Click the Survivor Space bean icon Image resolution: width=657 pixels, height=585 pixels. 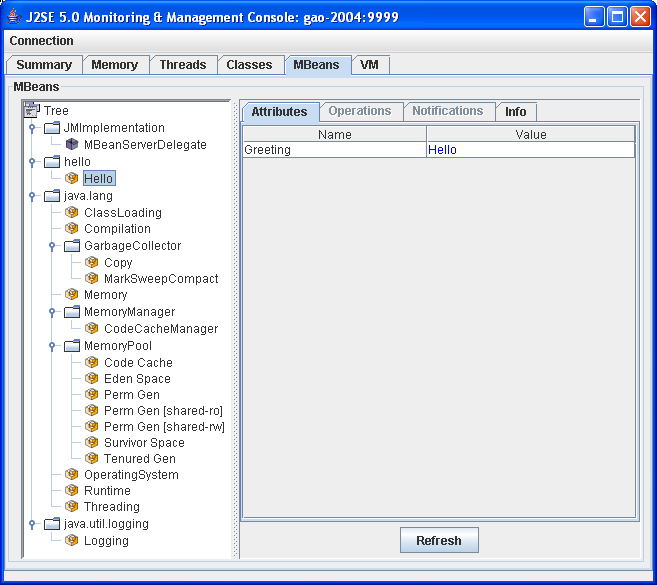pyautogui.click(x=92, y=443)
